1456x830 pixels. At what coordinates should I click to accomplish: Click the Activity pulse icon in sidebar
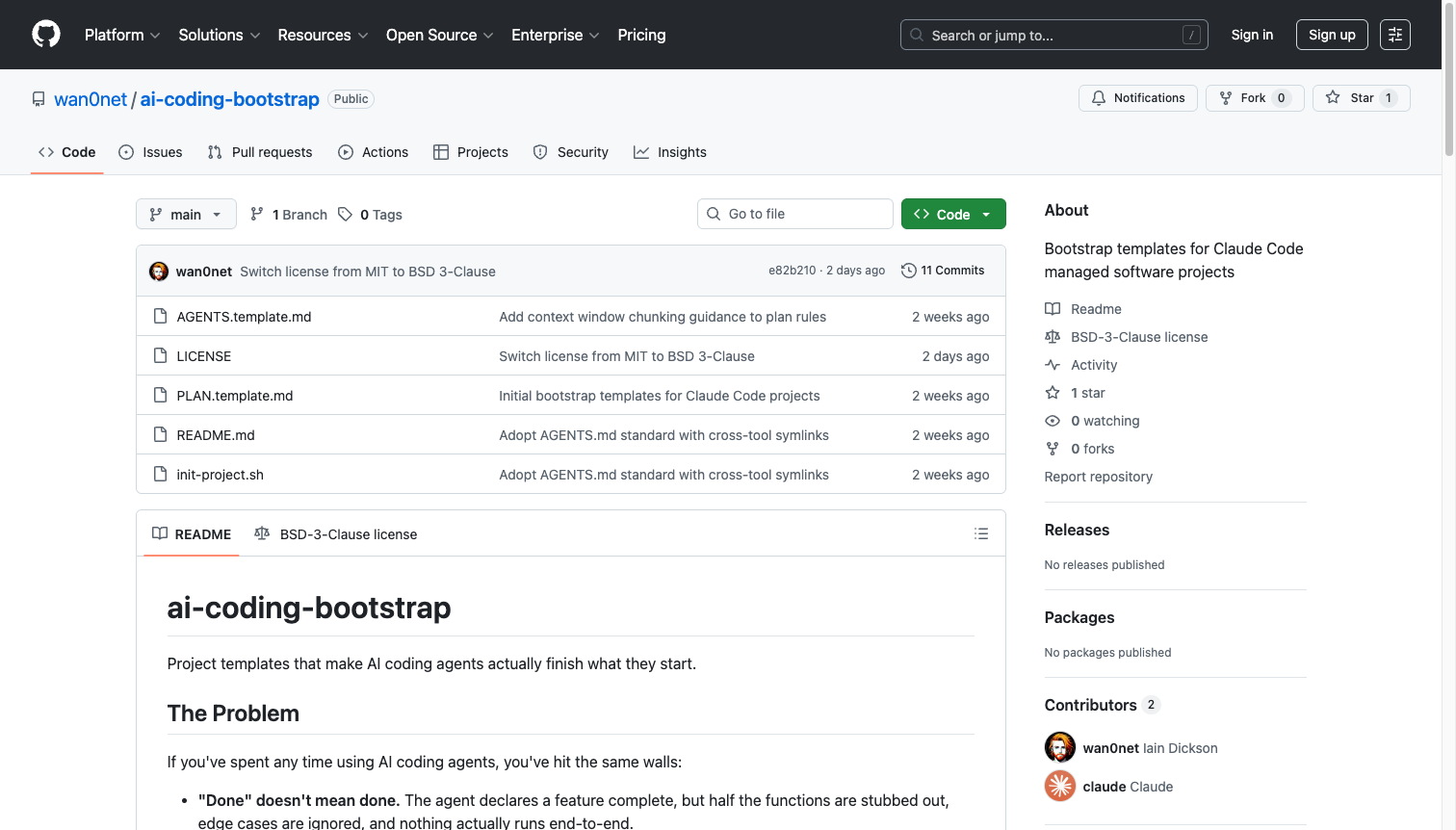coord(1053,364)
